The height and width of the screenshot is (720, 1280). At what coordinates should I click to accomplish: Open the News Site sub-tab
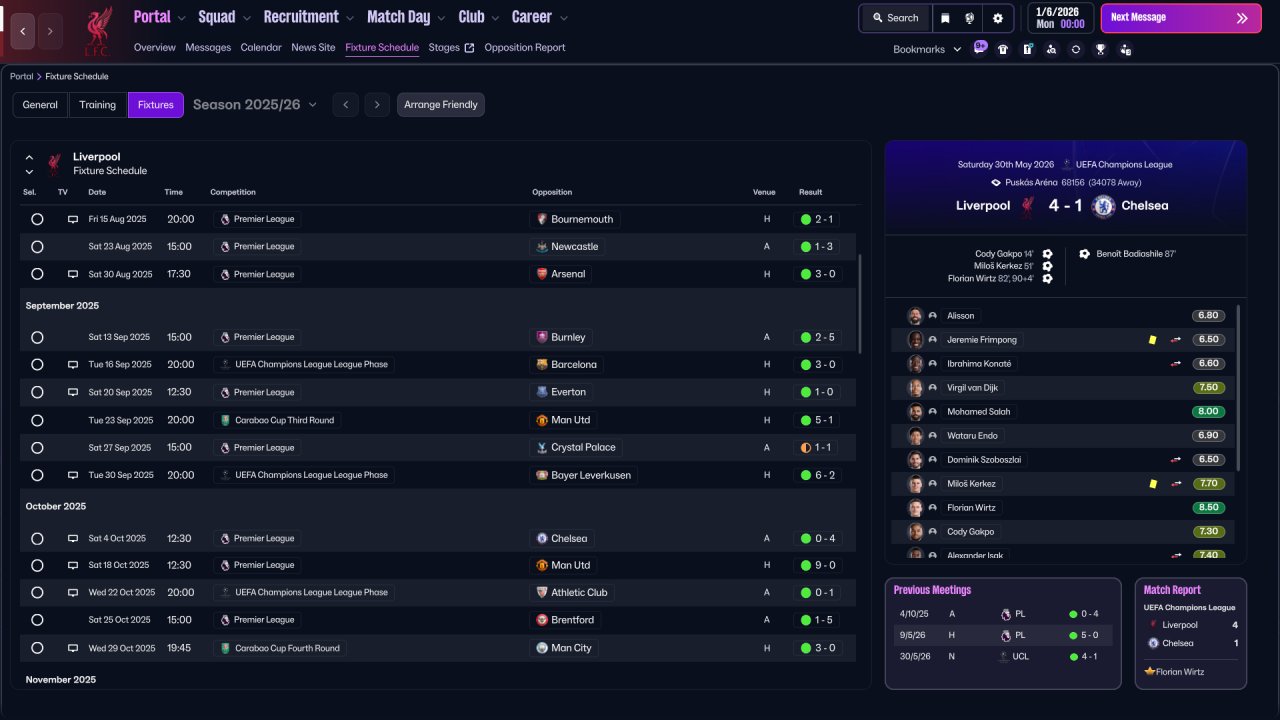(x=313, y=48)
